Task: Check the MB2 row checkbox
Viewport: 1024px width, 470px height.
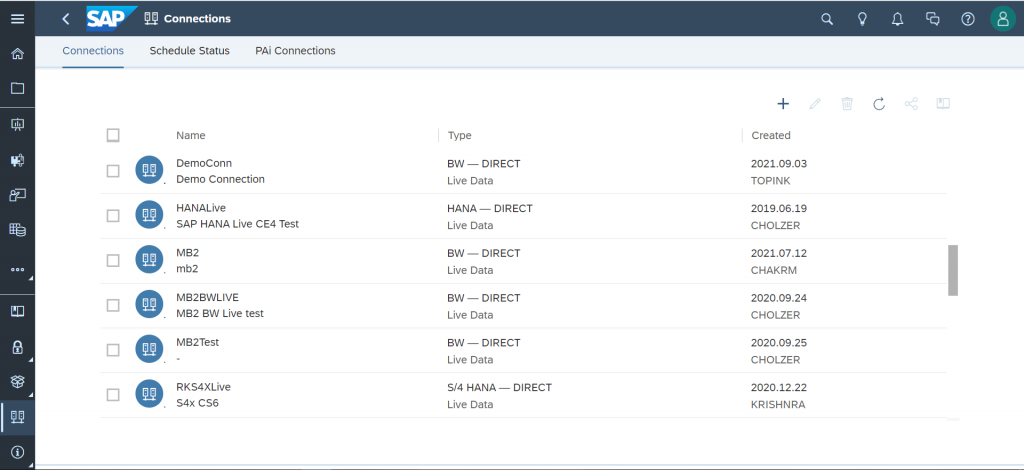Action: click(113, 260)
